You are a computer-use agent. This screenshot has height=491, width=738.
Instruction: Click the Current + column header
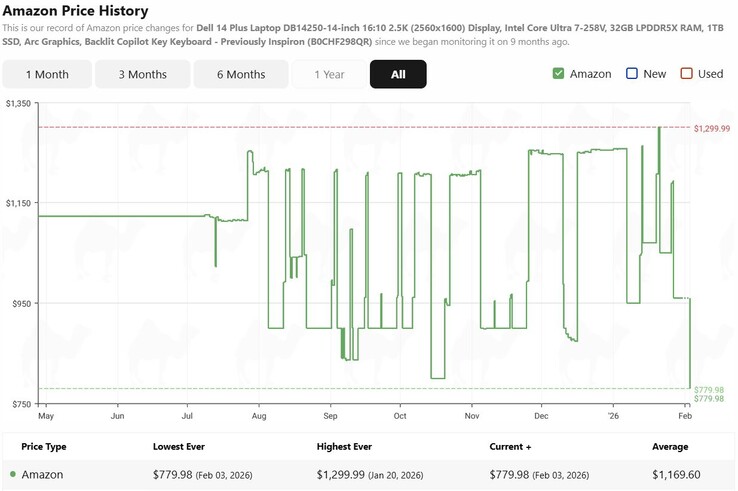(510, 447)
